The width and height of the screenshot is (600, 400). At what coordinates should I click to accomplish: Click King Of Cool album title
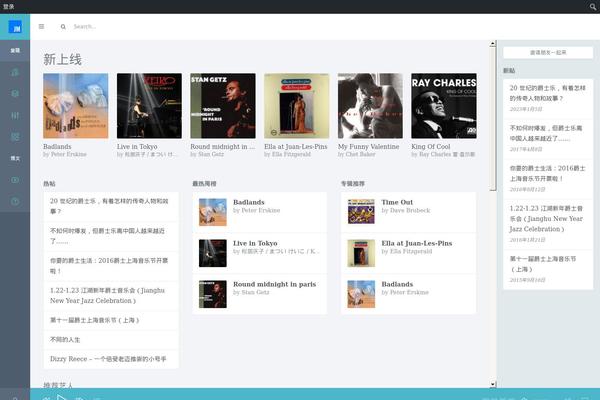431,147
